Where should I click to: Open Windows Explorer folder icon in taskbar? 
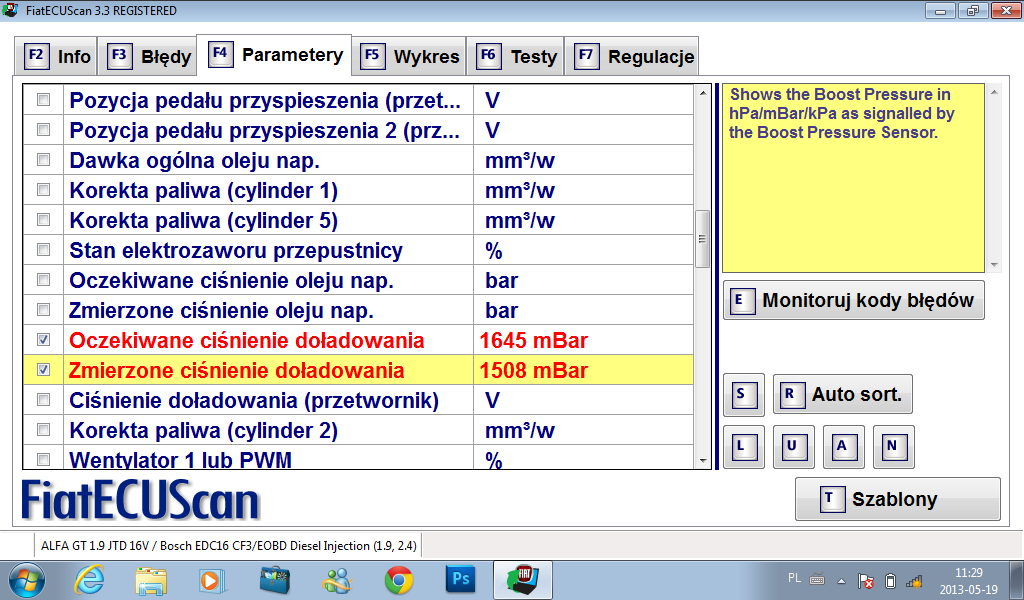point(151,580)
